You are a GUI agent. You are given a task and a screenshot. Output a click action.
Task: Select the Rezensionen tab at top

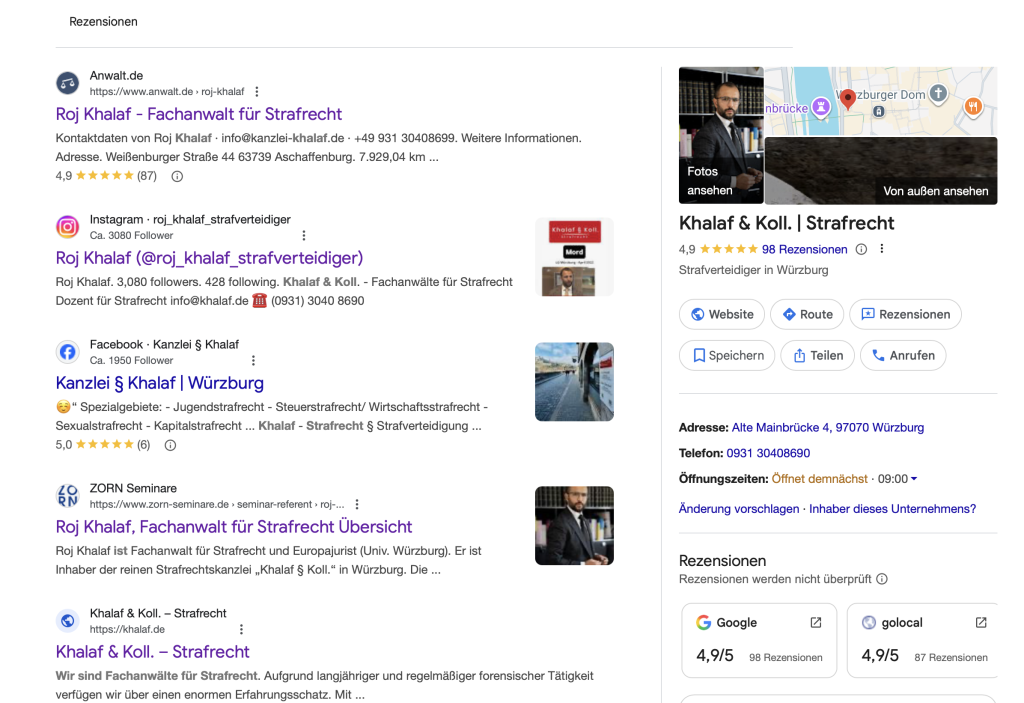(103, 21)
